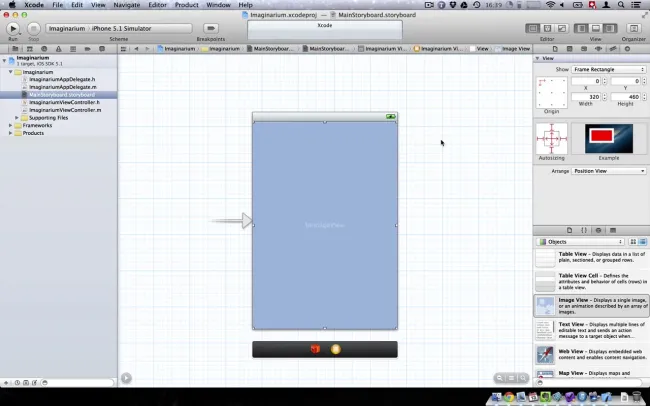Show the Search navigator
Image resolution: width=650 pixels, height=406 pixels.
pos(44,49)
